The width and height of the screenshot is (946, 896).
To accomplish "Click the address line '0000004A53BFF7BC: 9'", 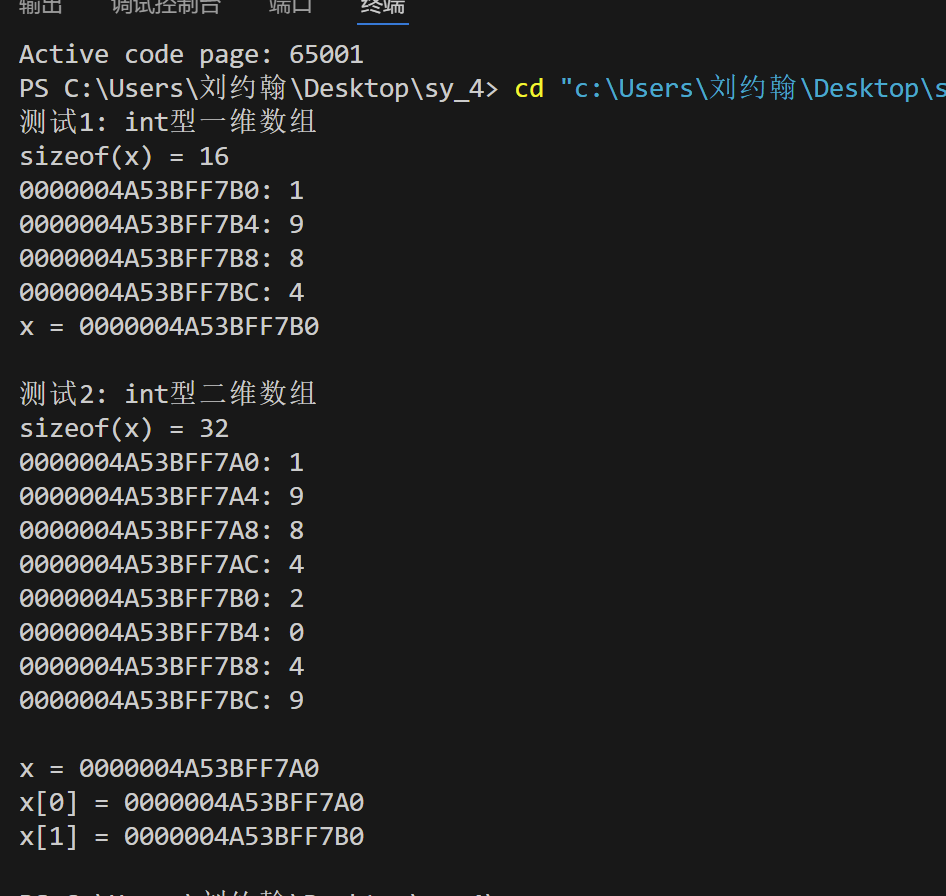I will pos(162,701).
